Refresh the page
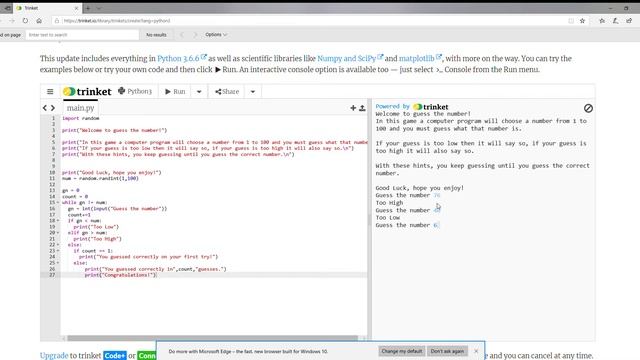Viewport: 640px width, 360px height. (25, 20)
